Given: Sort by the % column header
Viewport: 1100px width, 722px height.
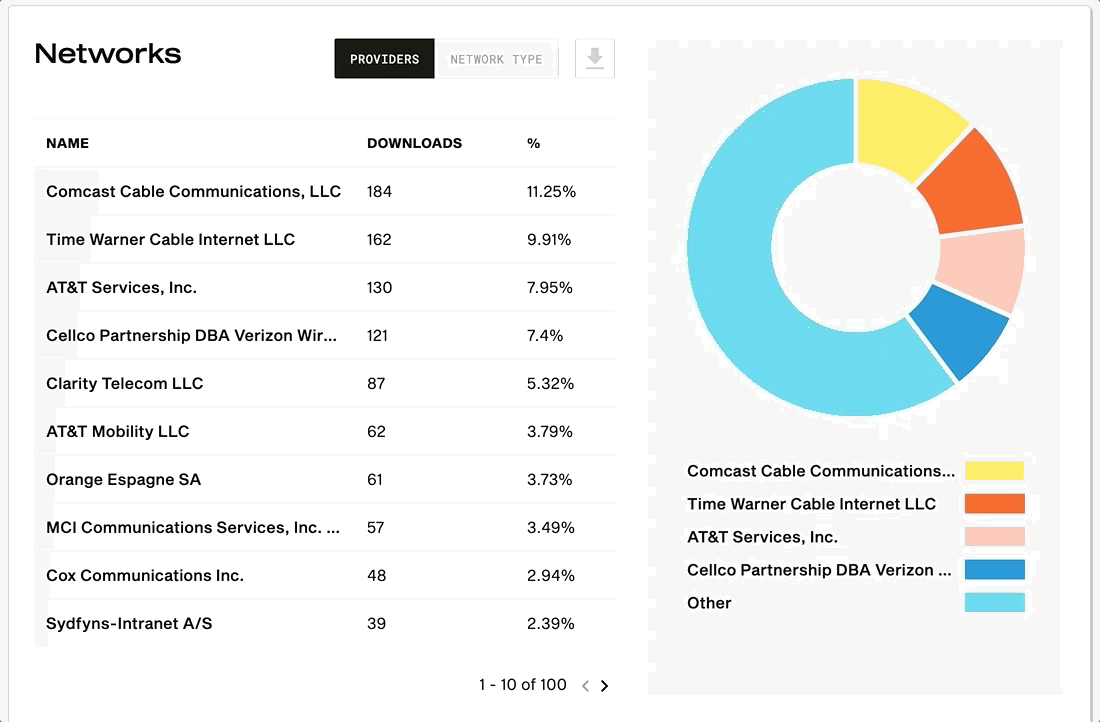Looking at the screenshot, I should point(533,143).
